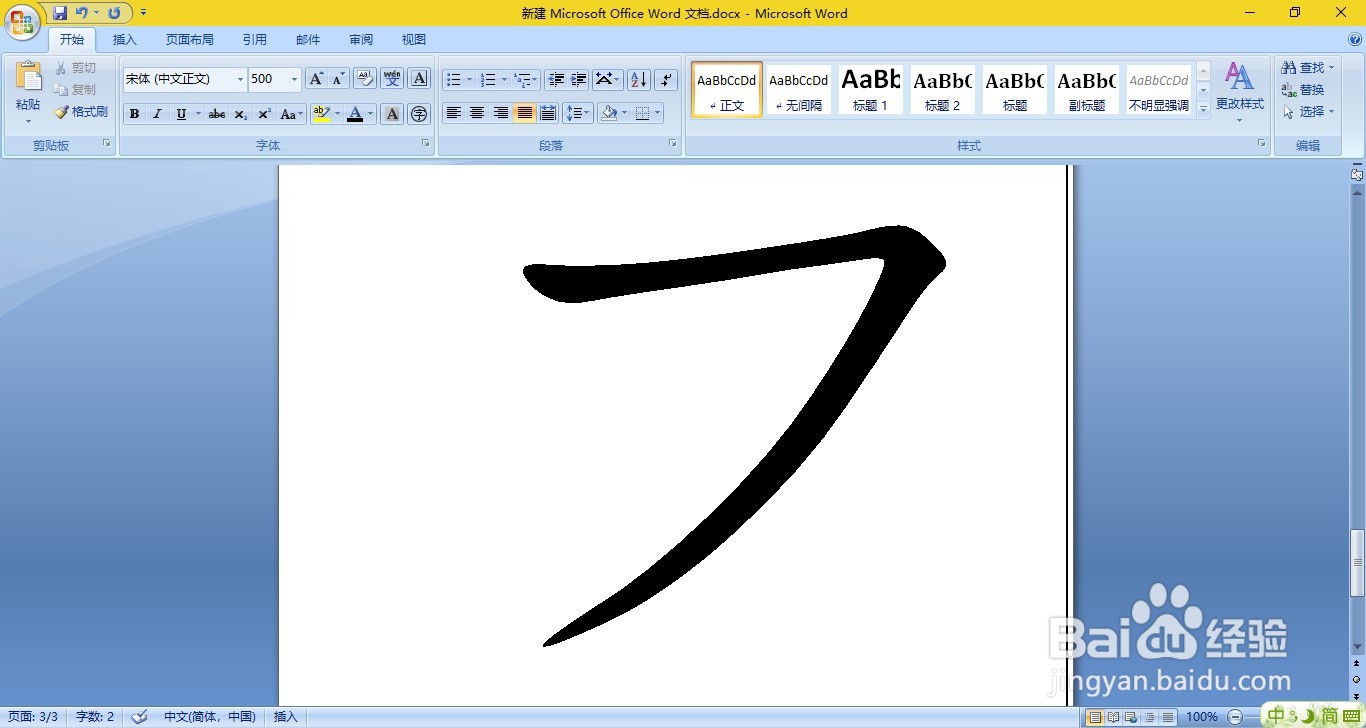1366x728 pixels.
Task: Open the change case (Aa) dropdown
Action: [x=291, y=114]
